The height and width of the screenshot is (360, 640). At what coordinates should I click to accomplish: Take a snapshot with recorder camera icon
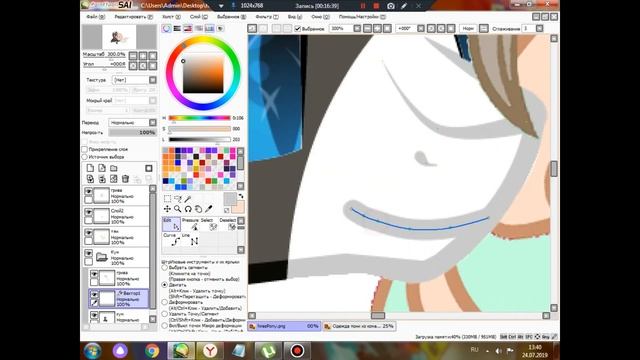[391, 6]
